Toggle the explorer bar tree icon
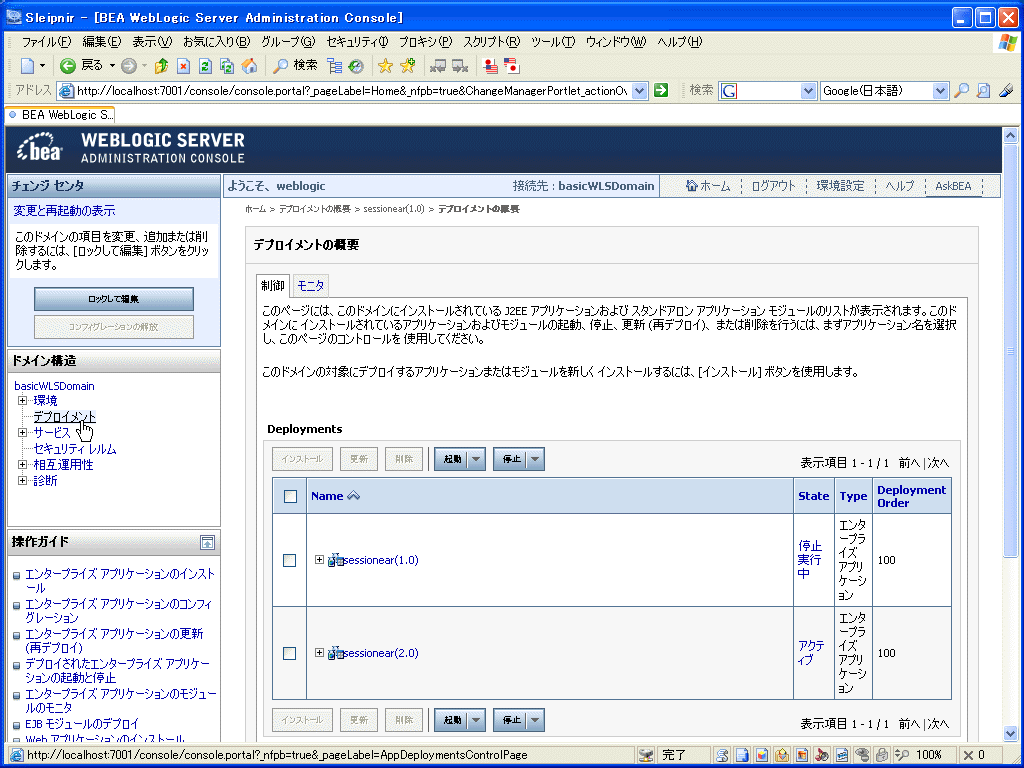Viewport: 1024px width, 768px height. [334, 66]
